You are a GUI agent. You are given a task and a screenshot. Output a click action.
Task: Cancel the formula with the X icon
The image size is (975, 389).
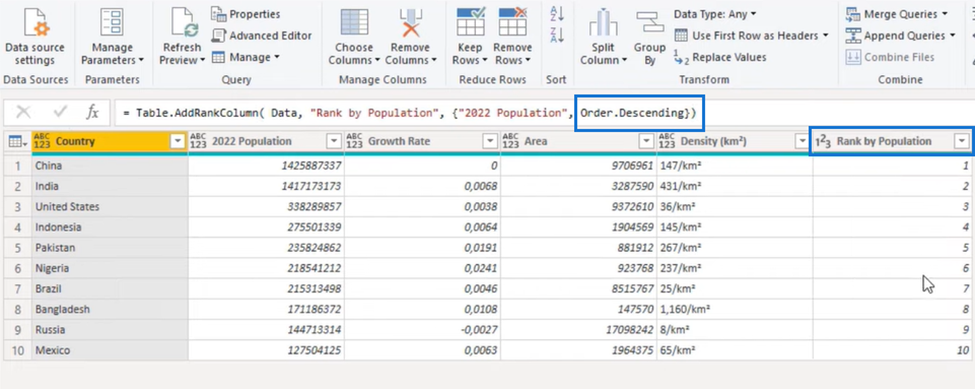(x=23, y=112)
